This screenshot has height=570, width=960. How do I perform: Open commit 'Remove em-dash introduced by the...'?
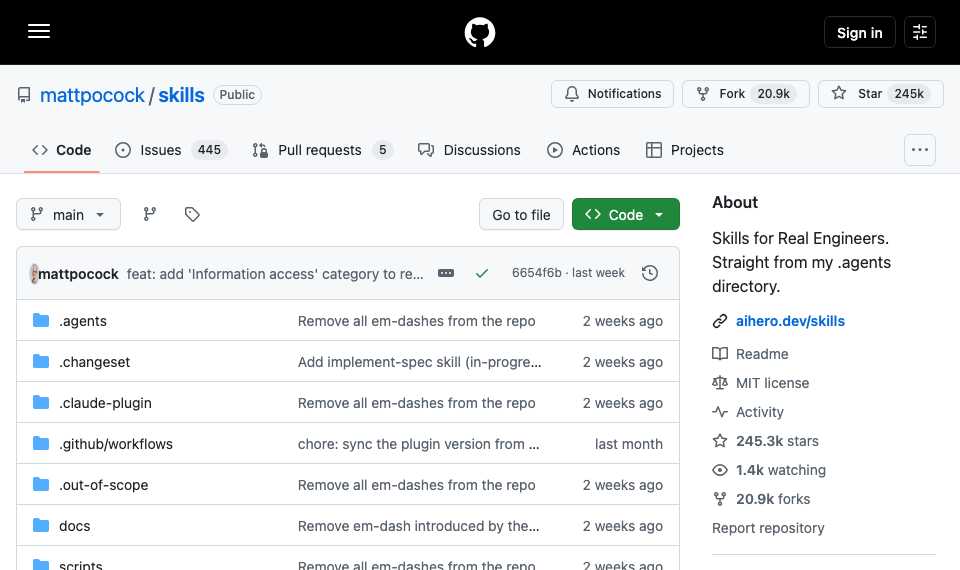point(418,526)
